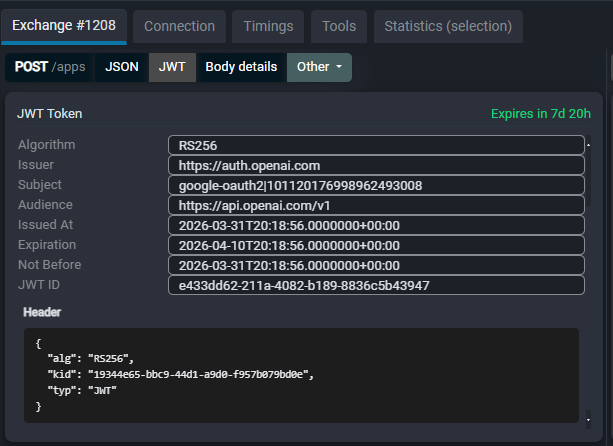Open the Connection tab
The height and width of the screenshot is (446, 613).
click(x=179, y=26)
